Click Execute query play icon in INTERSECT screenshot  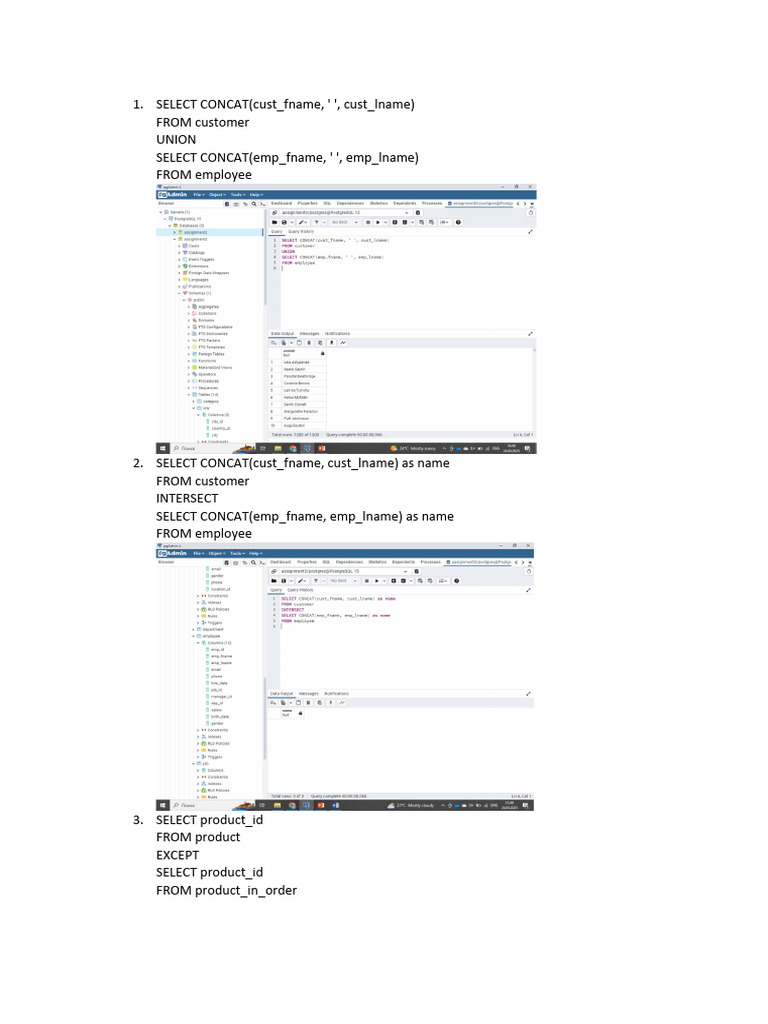point(377,581)
